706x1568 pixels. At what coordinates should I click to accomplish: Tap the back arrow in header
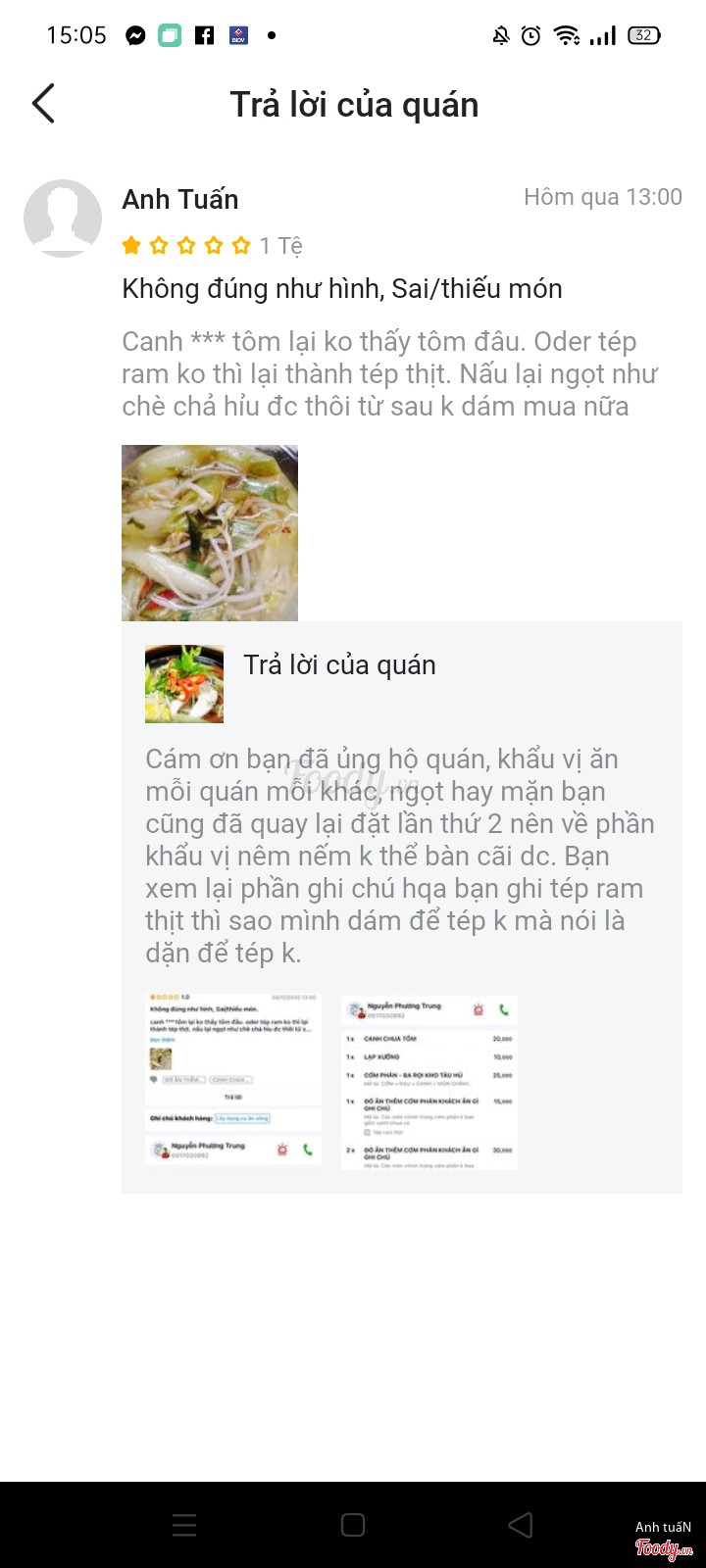43,104
